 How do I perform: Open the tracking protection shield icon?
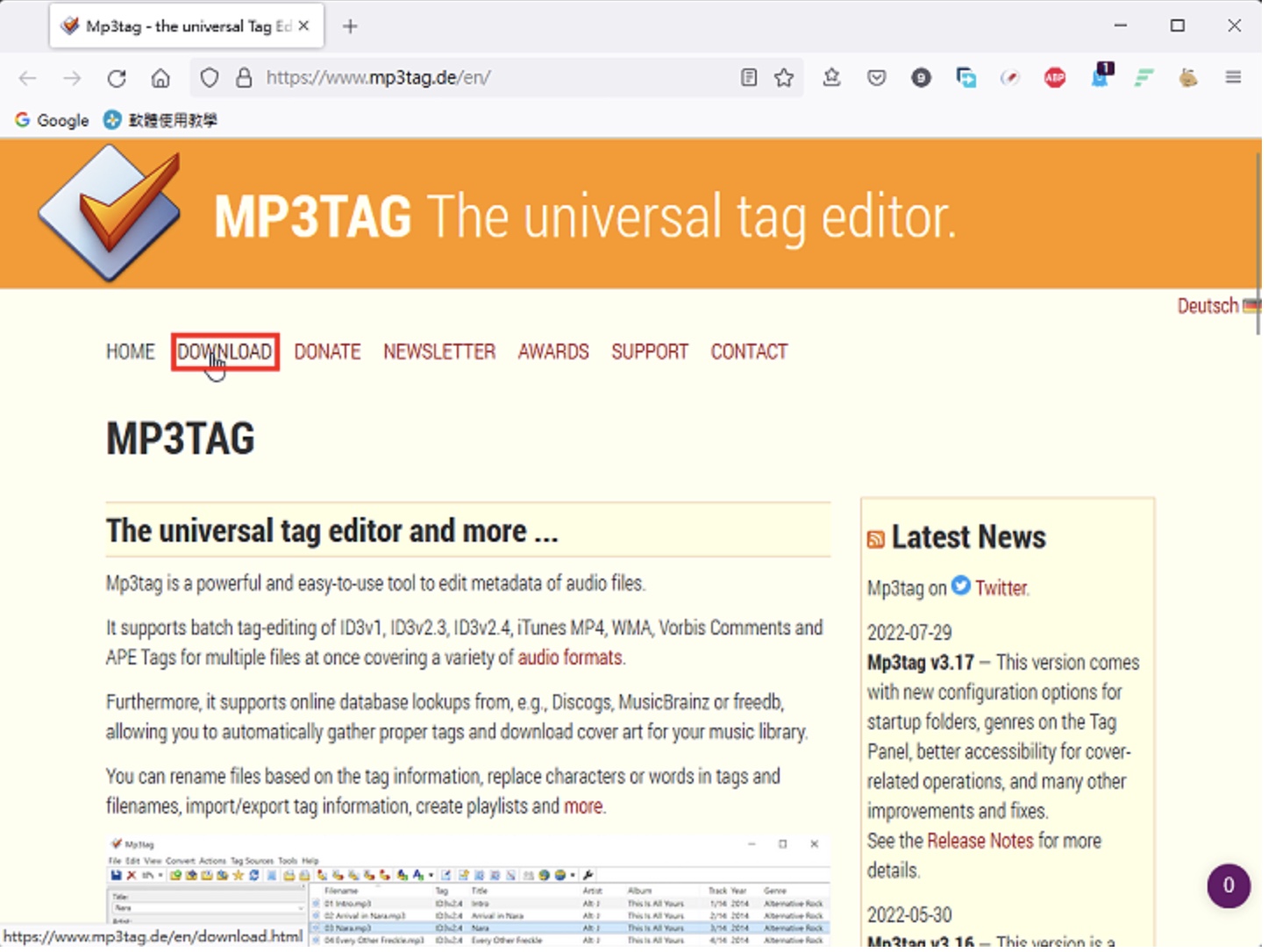click(x=210, y=78)
